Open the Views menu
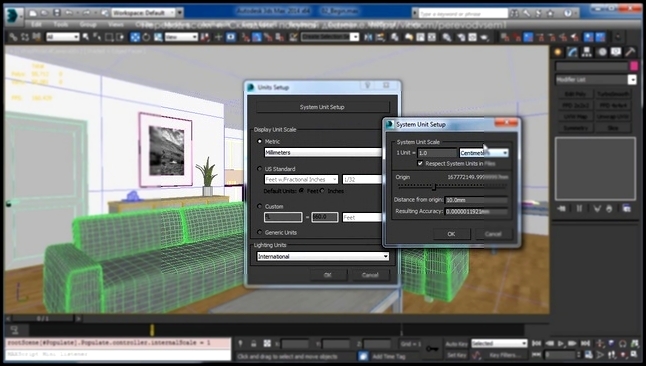Viewport: 646px width, 366px height. tap(116, 25)
